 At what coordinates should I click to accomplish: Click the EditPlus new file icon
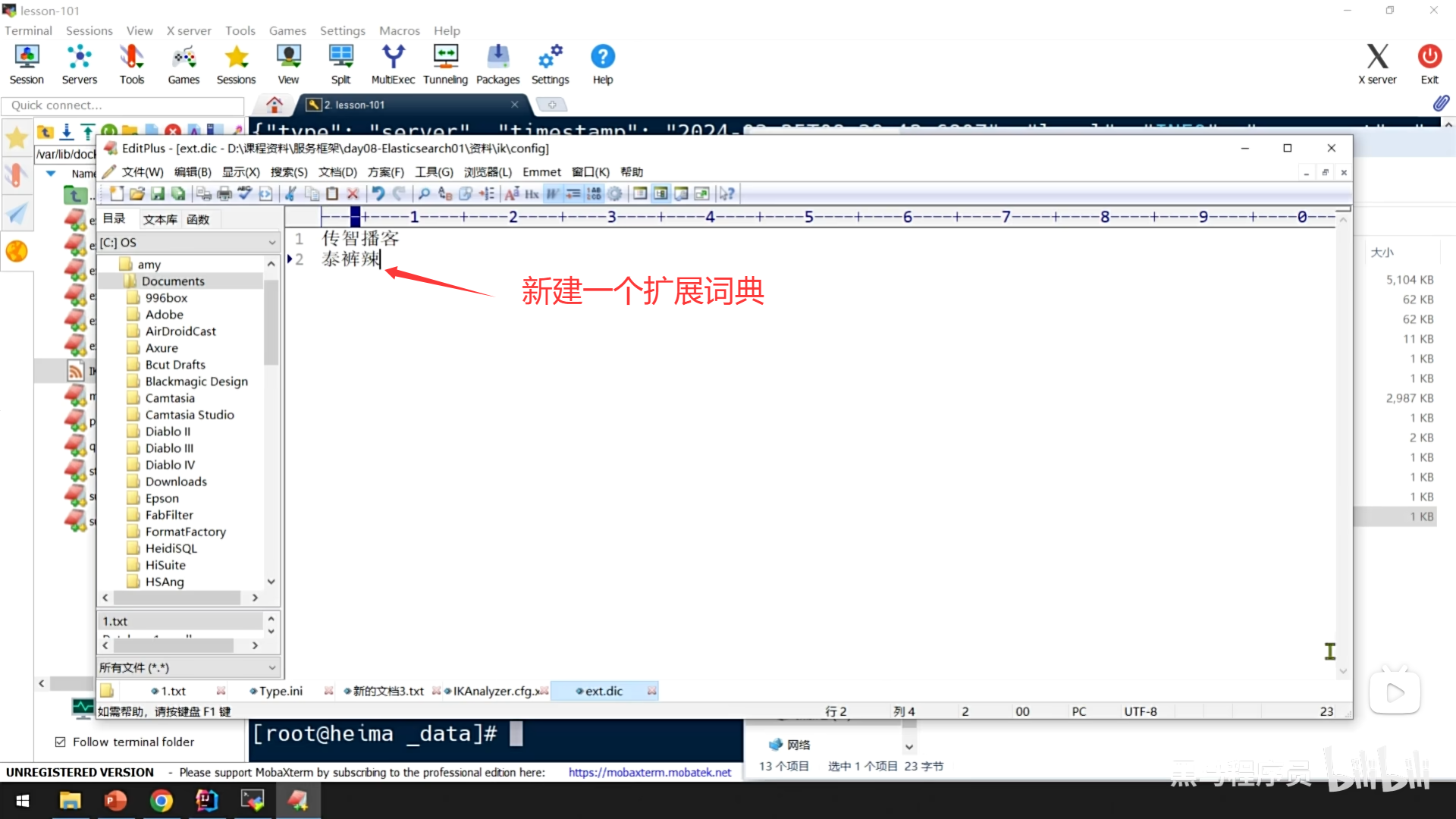coord(116,193)
